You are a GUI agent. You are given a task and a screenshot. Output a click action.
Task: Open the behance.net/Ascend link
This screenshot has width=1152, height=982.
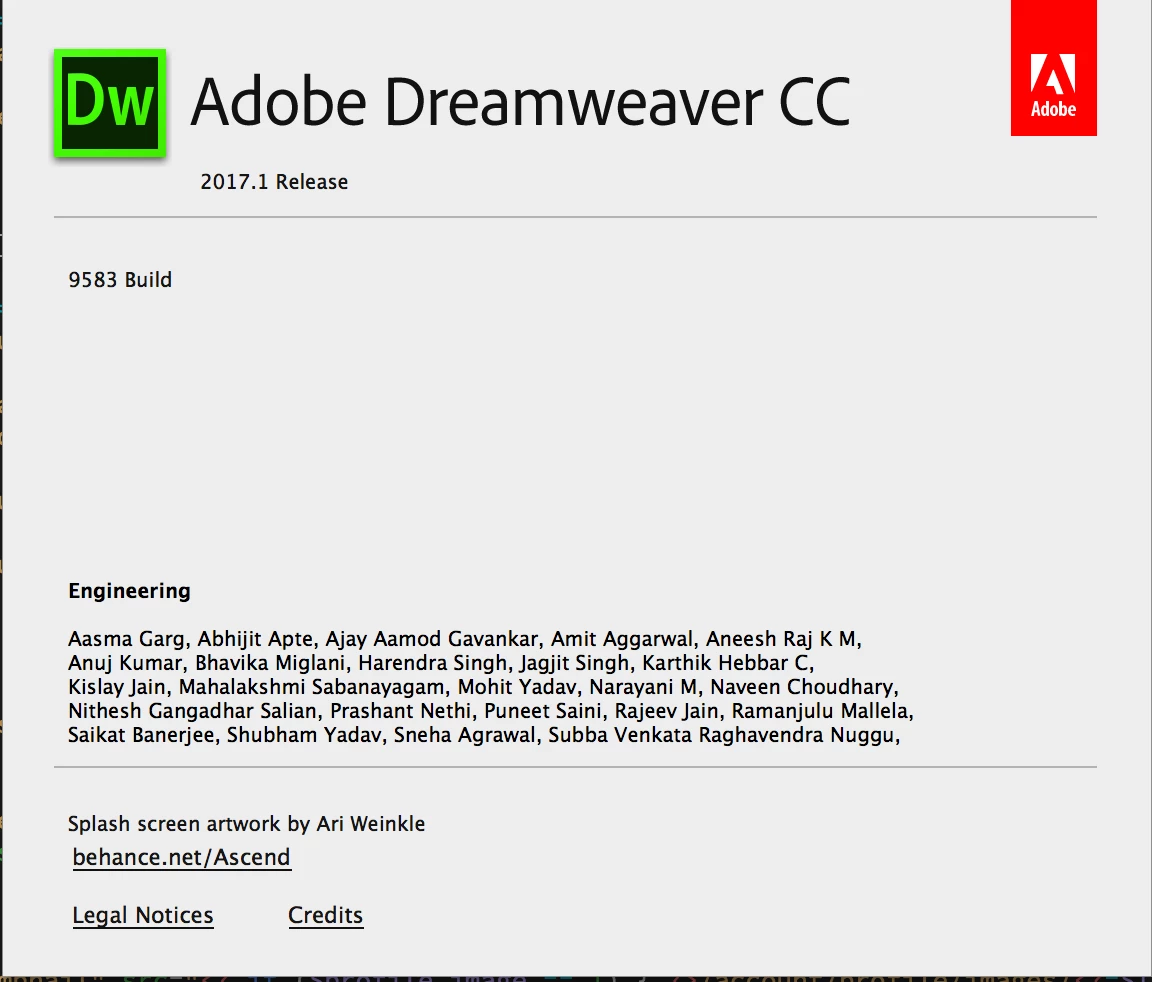pos(181,857)
